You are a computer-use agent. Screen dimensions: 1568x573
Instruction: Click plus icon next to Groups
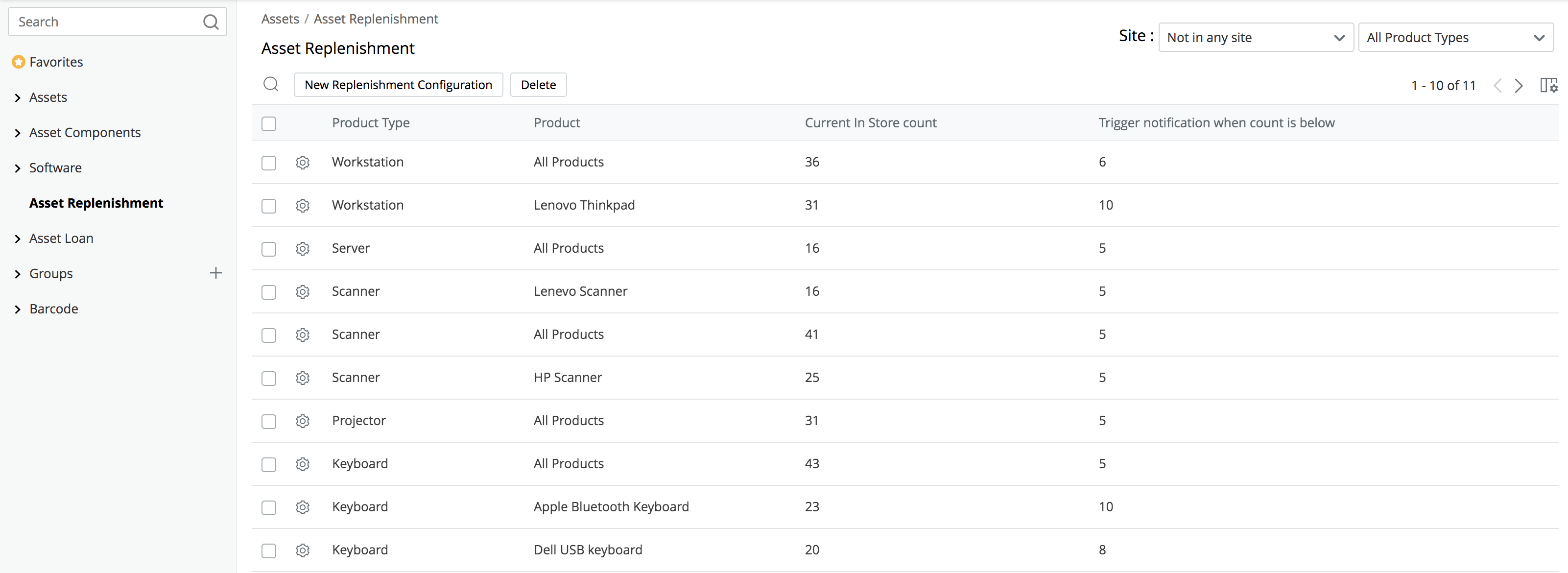point(215,273)
